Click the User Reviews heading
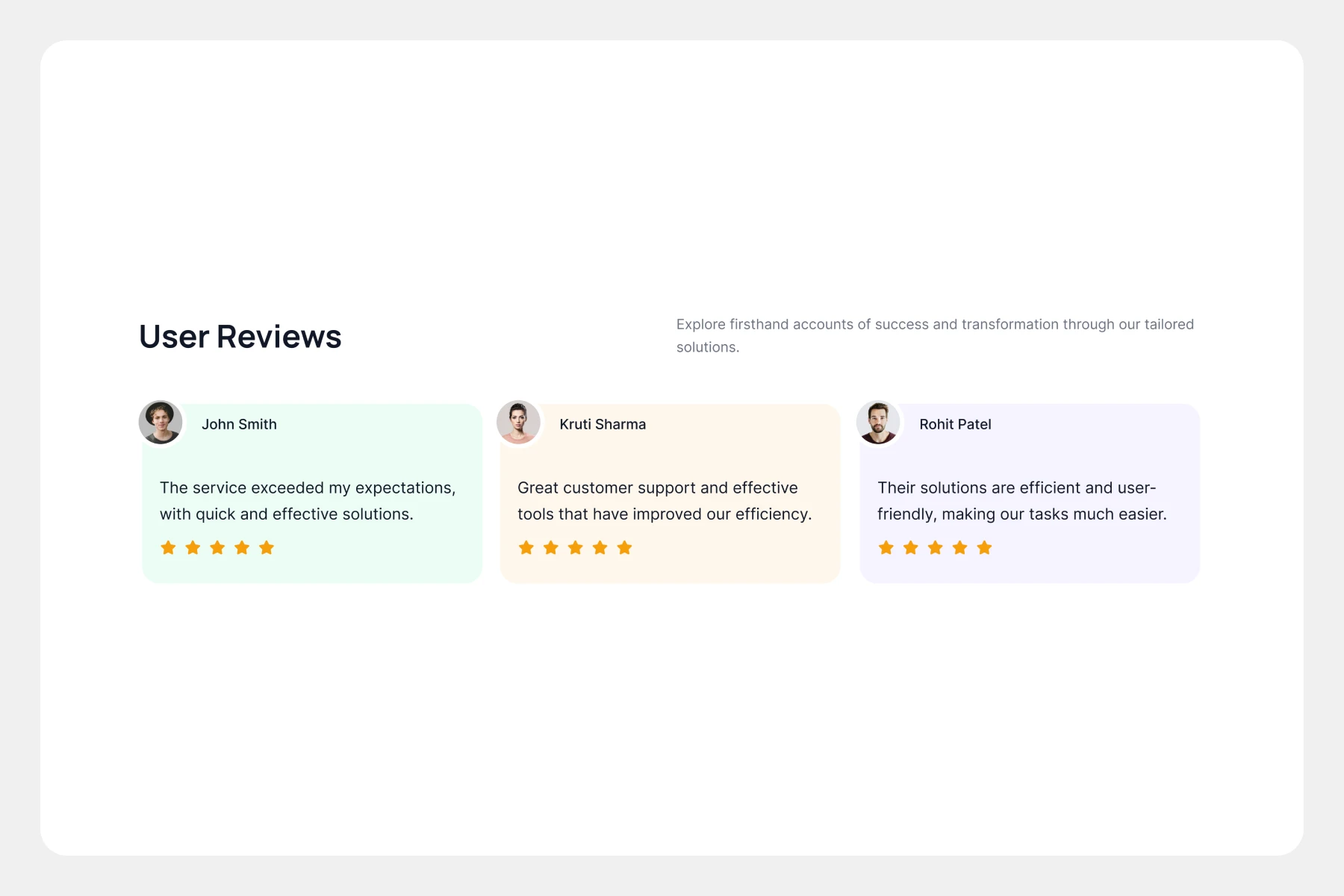This screenshot has height=896, width=1344. [240, 337]
